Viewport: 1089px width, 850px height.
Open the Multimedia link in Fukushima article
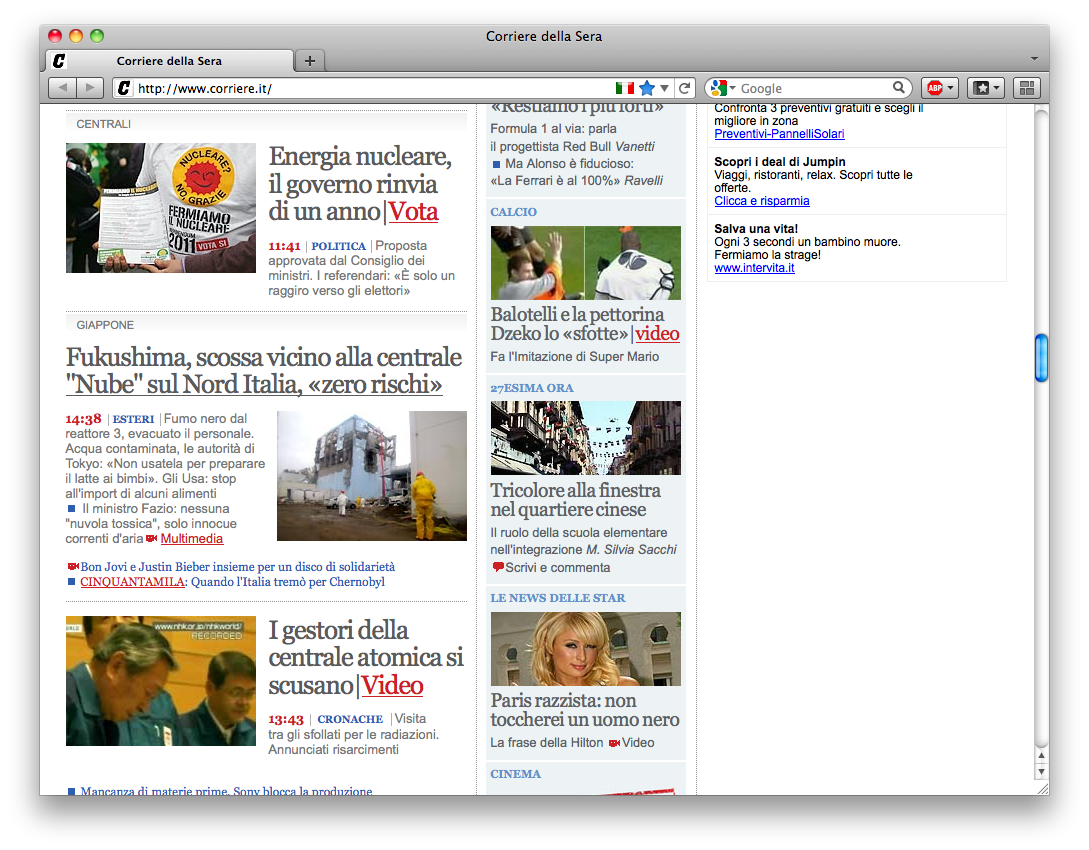click(191, 539)
